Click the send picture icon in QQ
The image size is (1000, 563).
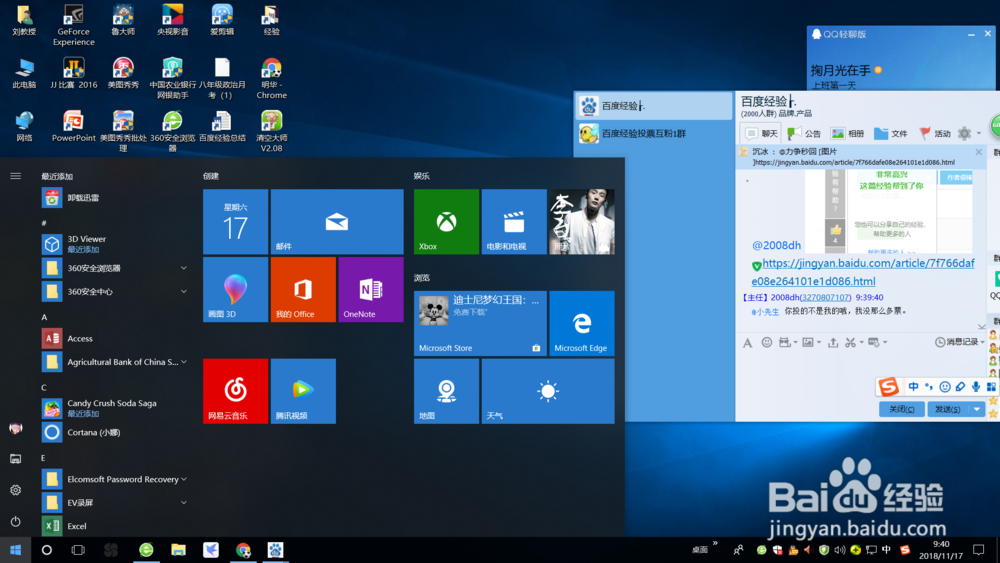pyautogui.click(x=808, y=342)
